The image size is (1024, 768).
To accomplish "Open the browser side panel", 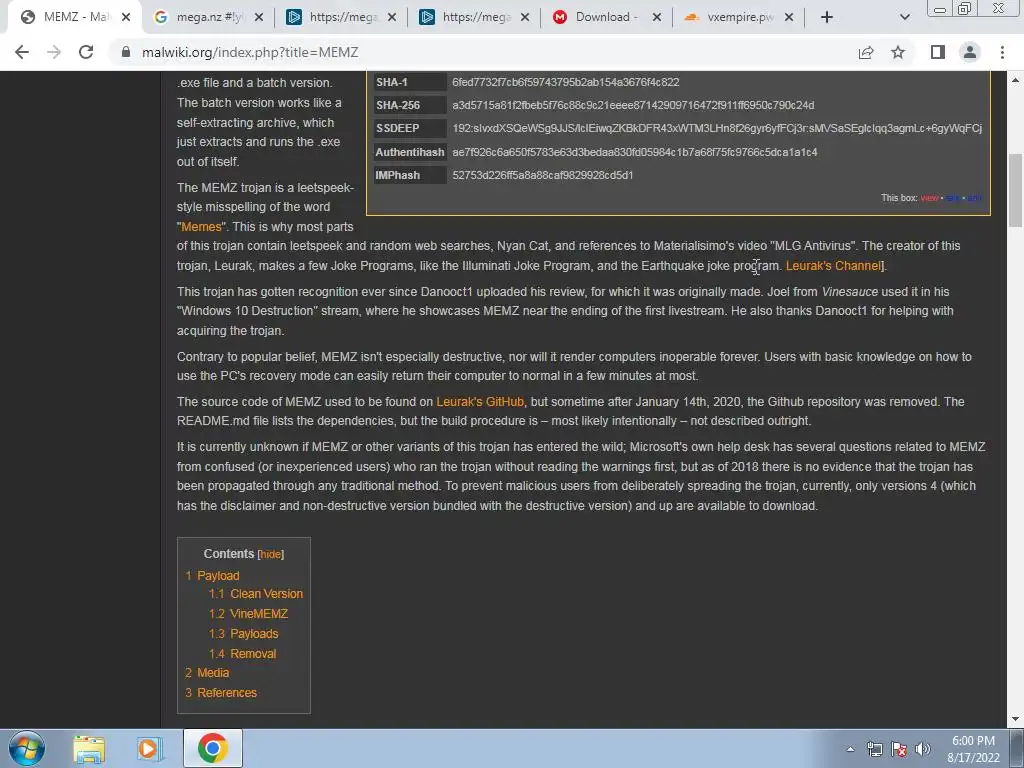I will click(938, 52).
